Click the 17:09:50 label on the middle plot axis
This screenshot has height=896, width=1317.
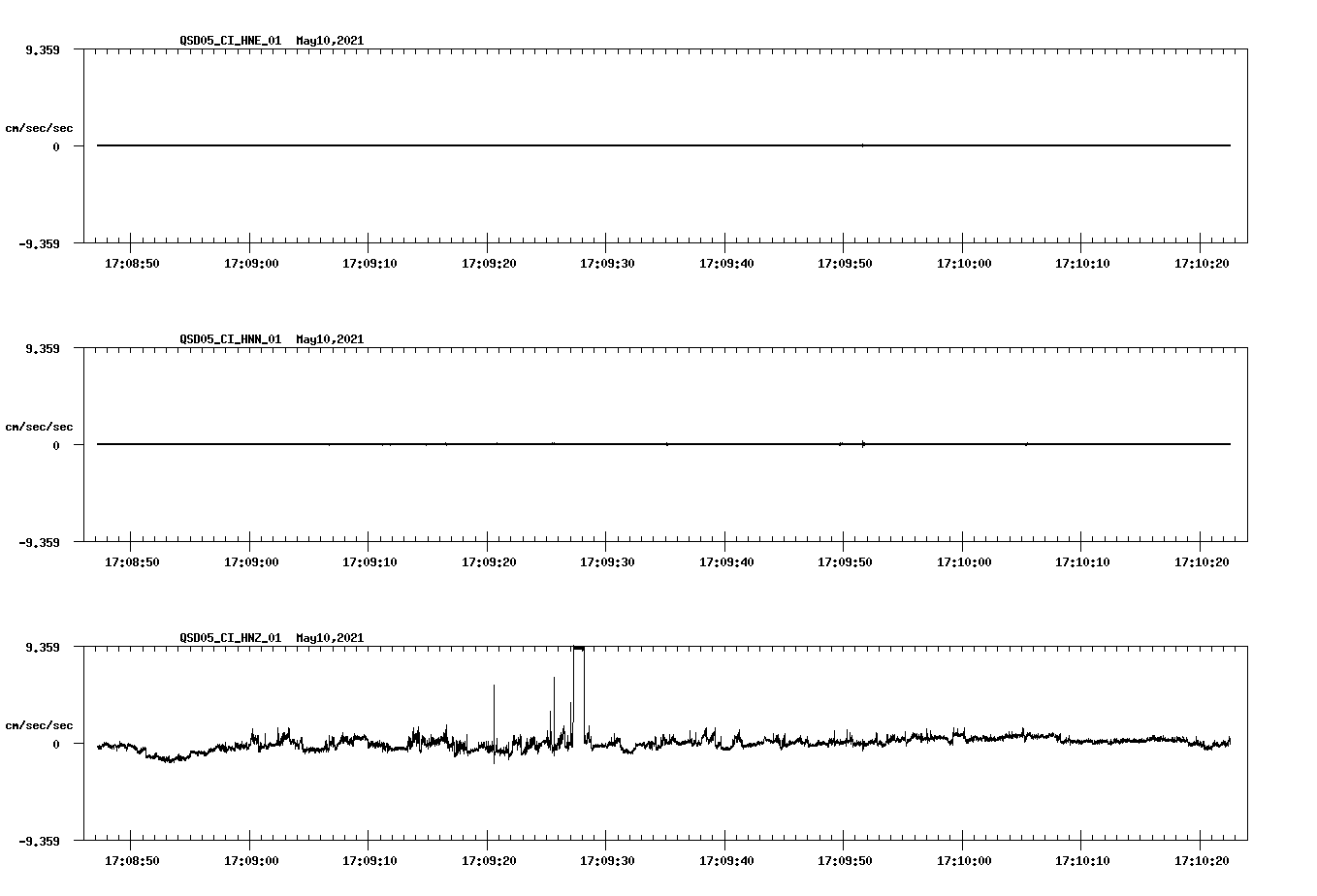pyautogui.click(x=844, y=560)
